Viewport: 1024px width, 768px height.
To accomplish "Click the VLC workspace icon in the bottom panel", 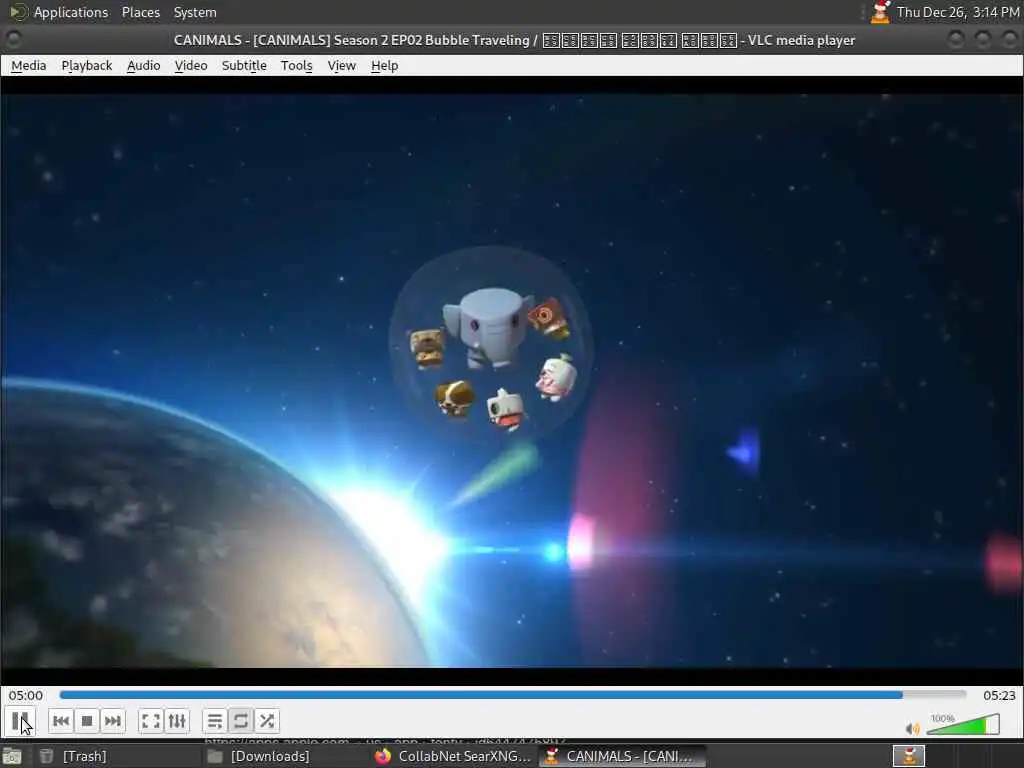I will click(x=908, y=756).
